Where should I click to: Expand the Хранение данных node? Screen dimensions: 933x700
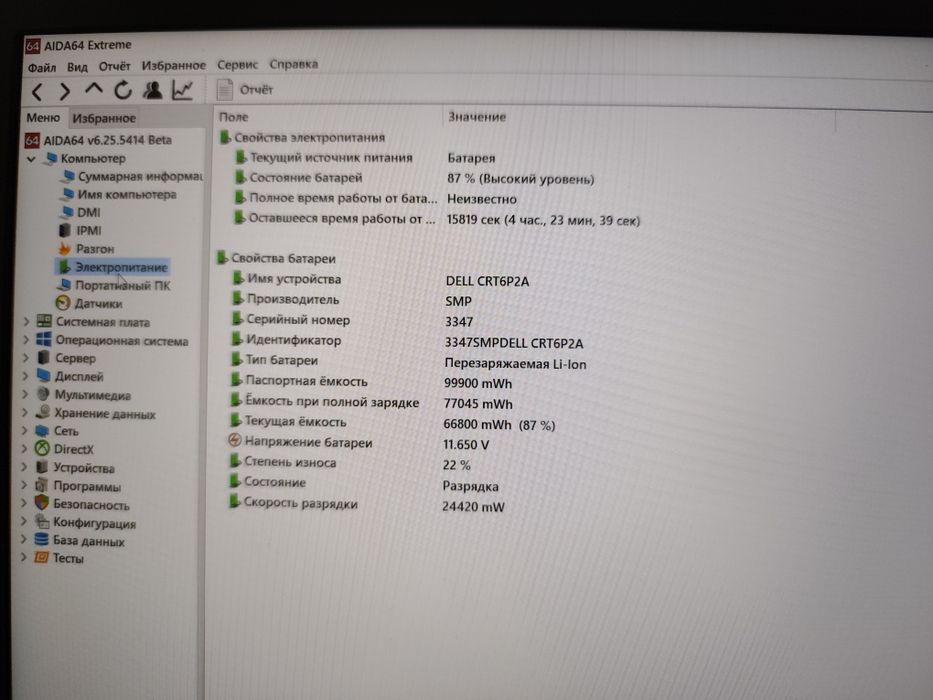[25, 412]
